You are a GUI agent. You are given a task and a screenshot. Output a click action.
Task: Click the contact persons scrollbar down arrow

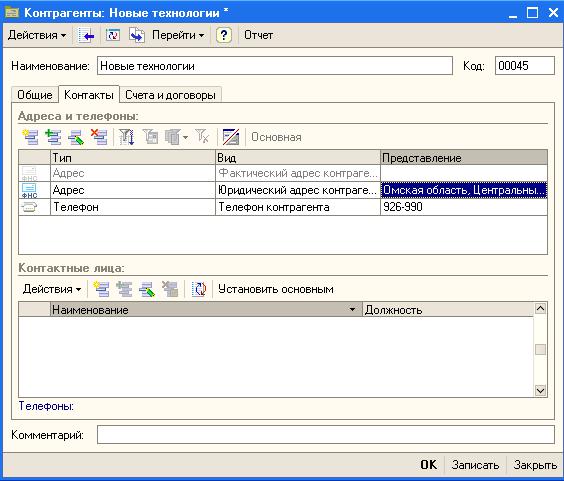pos(540,390)
